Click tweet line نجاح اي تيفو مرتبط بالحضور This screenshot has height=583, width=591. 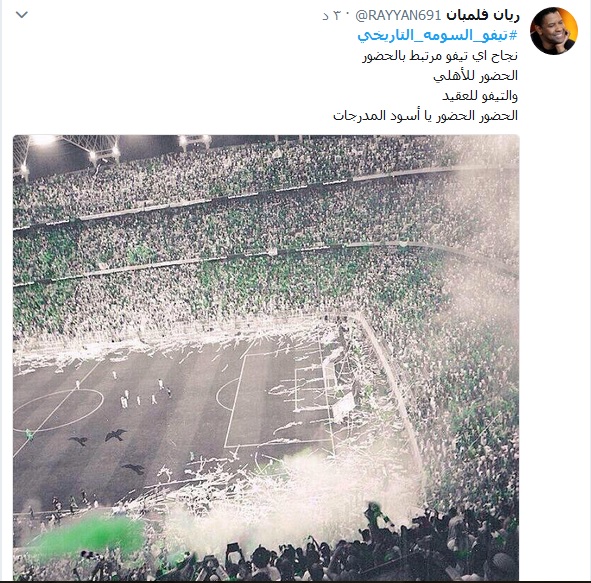tap(440, 56)
